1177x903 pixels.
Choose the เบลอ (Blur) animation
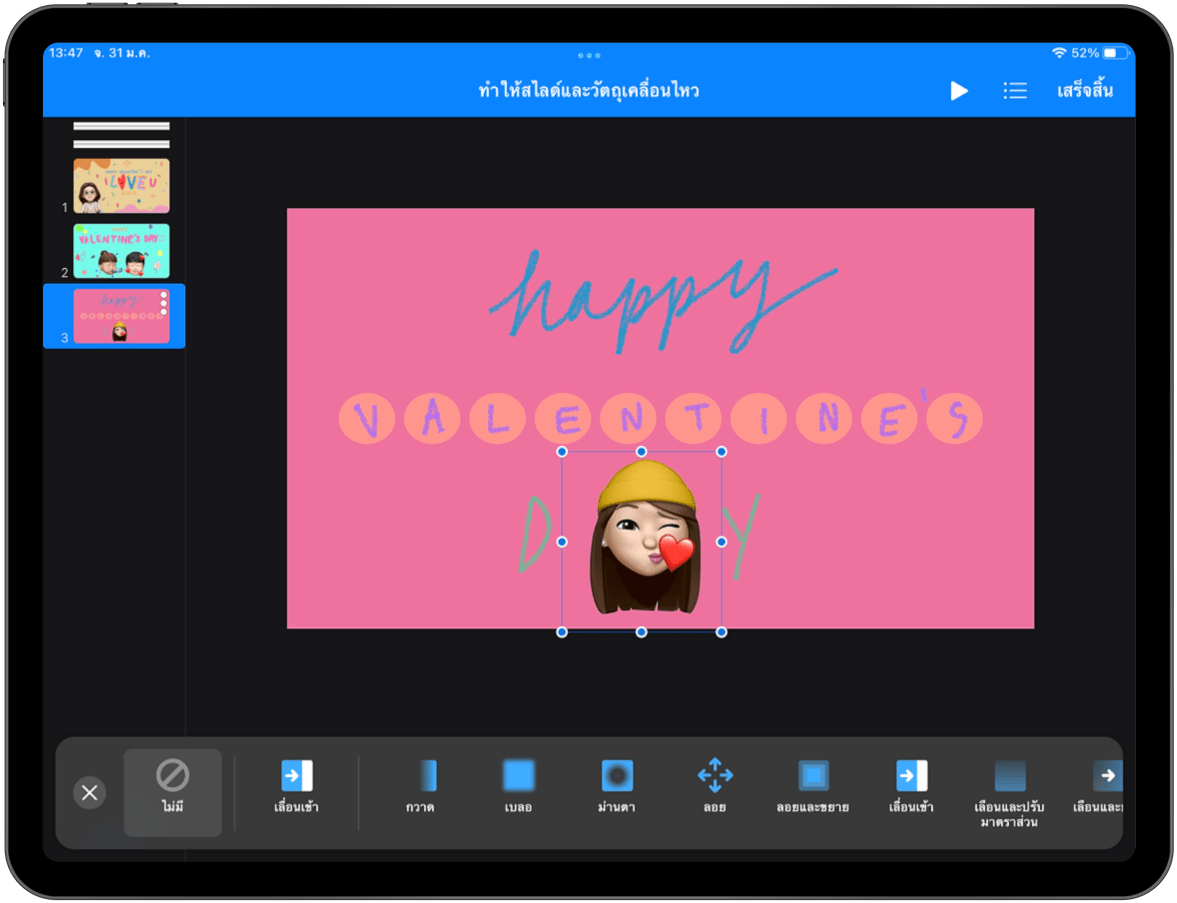[x=517, y=786]
